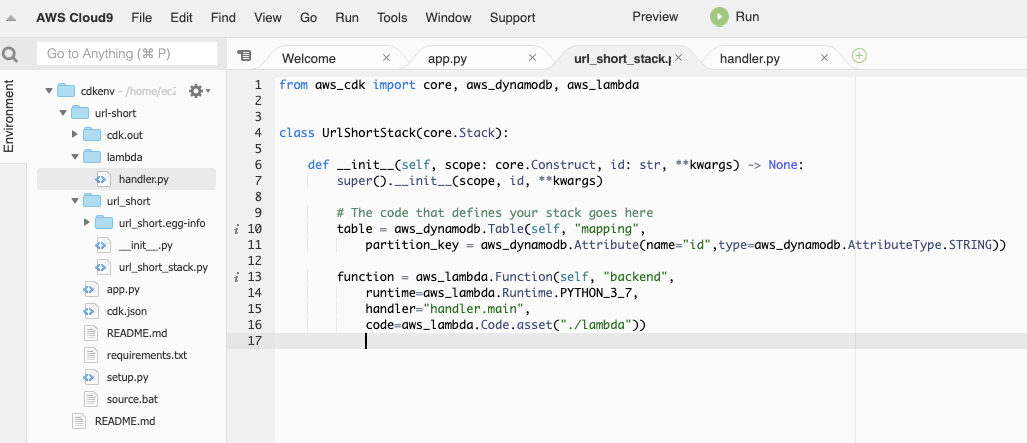Click the green Run play icon
The height and width of the screenshot is (443, 1027).
click(x=719, y=17)
